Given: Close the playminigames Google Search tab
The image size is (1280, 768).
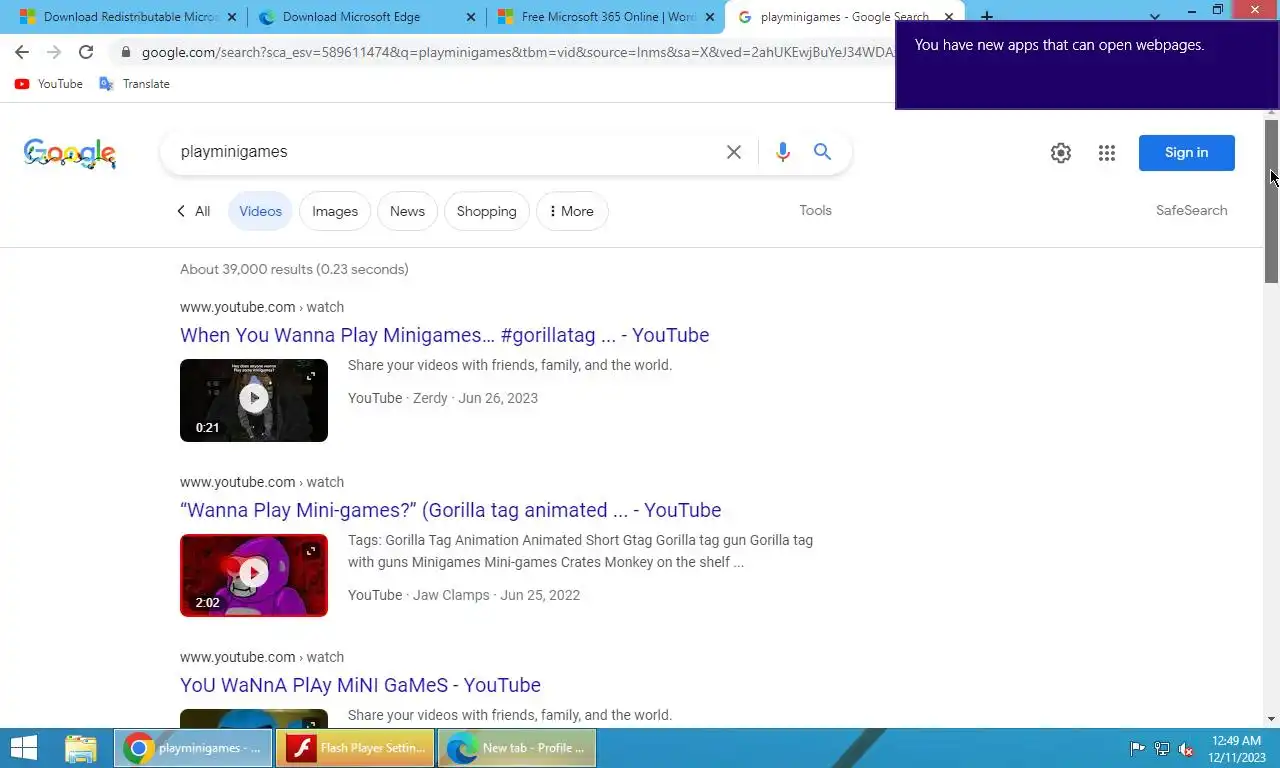Looking at the screenshot, I should 949,17.
